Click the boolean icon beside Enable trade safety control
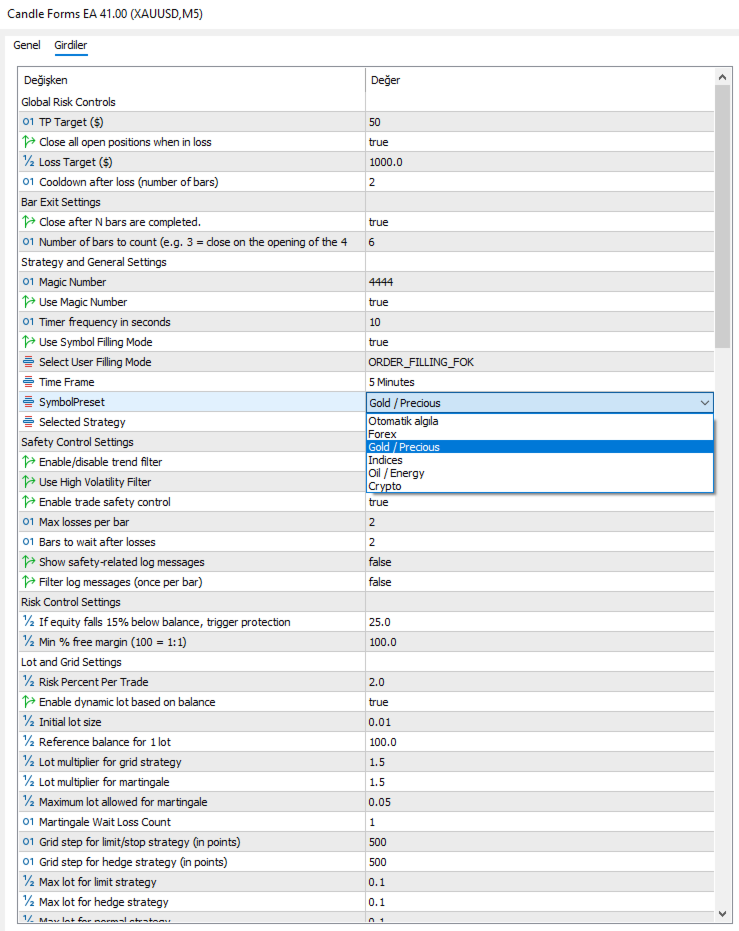 click(28, 502)
